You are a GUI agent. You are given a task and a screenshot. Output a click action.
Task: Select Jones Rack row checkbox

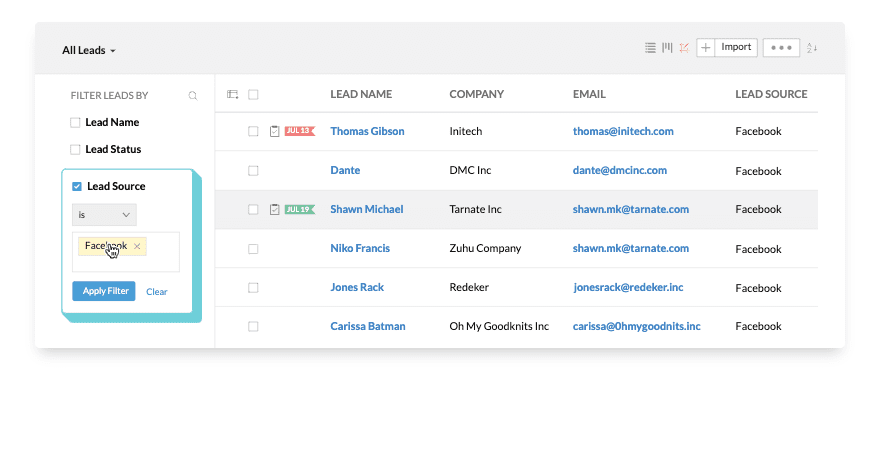point(253,288)
